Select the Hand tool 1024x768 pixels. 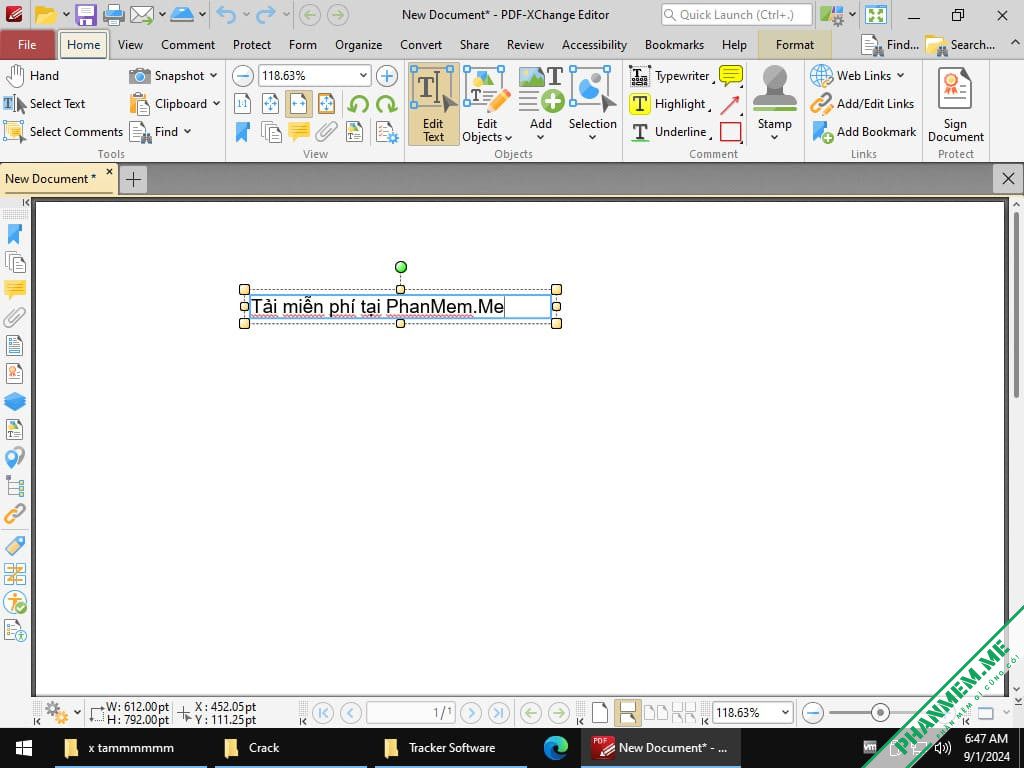click(x=33, y=76)
